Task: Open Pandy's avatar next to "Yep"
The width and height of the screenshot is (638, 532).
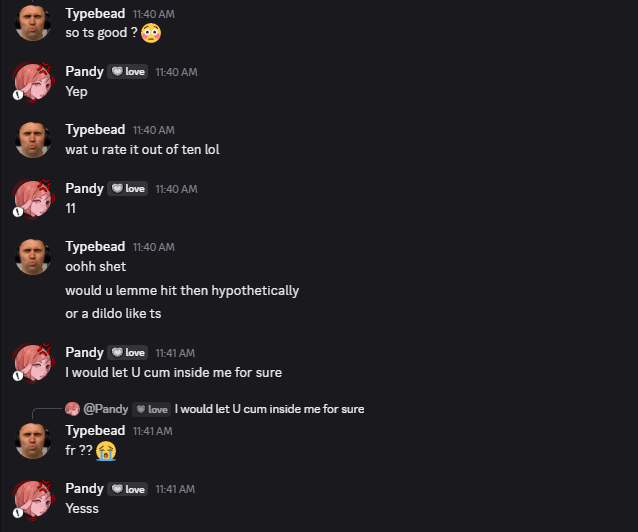Action: click(33, 82)
